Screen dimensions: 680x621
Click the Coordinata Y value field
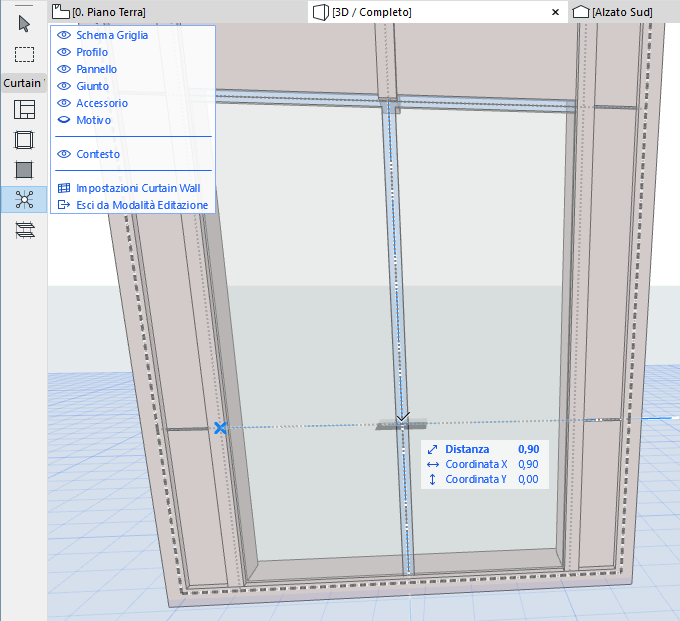[528, 480]
